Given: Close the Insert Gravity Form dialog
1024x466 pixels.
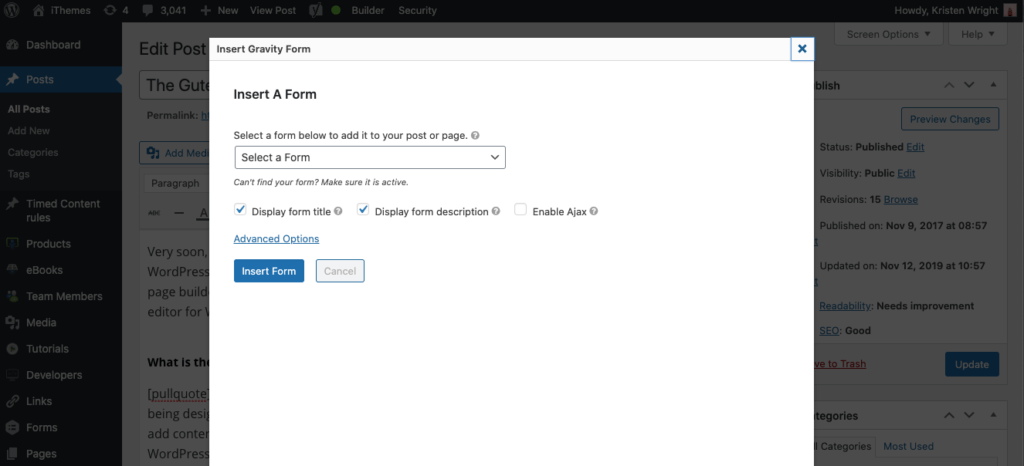Looking at the screenshot, I should point(802,49).
